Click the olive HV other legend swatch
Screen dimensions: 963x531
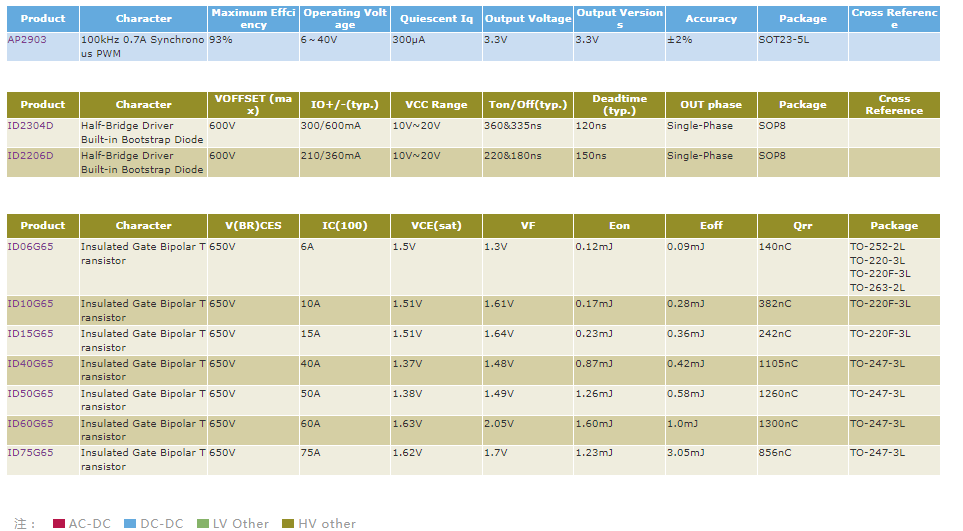coord(288,523)
